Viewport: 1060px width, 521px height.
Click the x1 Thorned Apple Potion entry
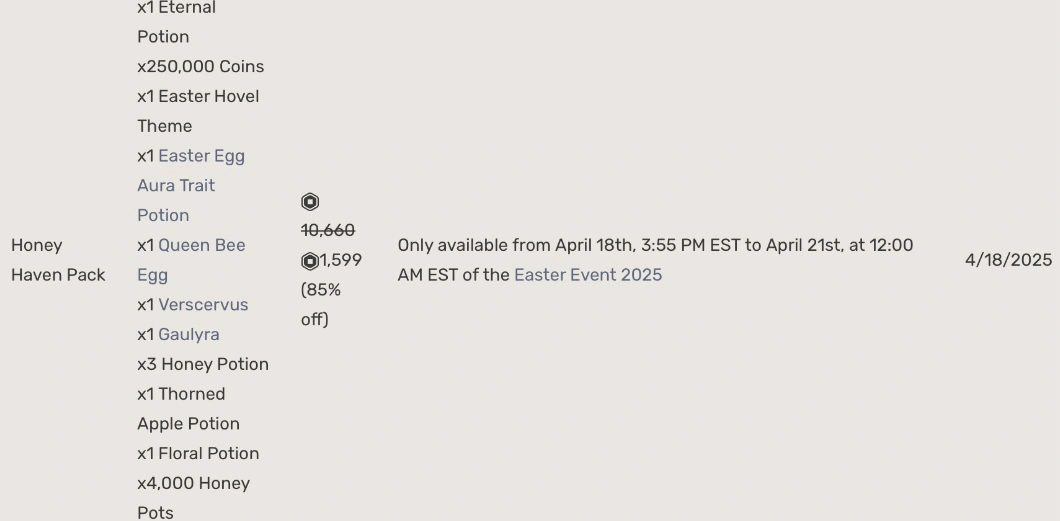187,408
